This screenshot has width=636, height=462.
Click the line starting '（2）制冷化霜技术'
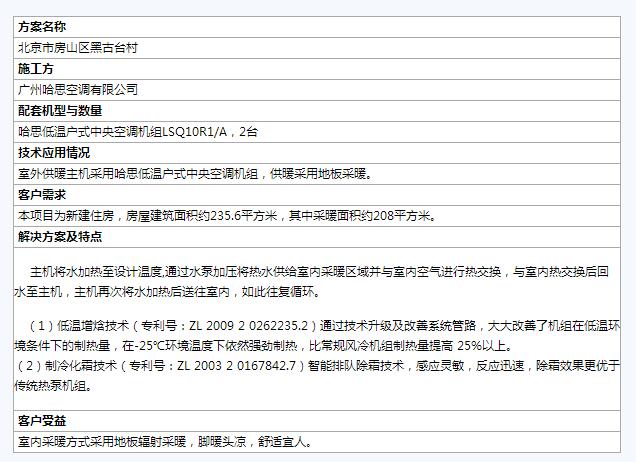tap(317, 366)
